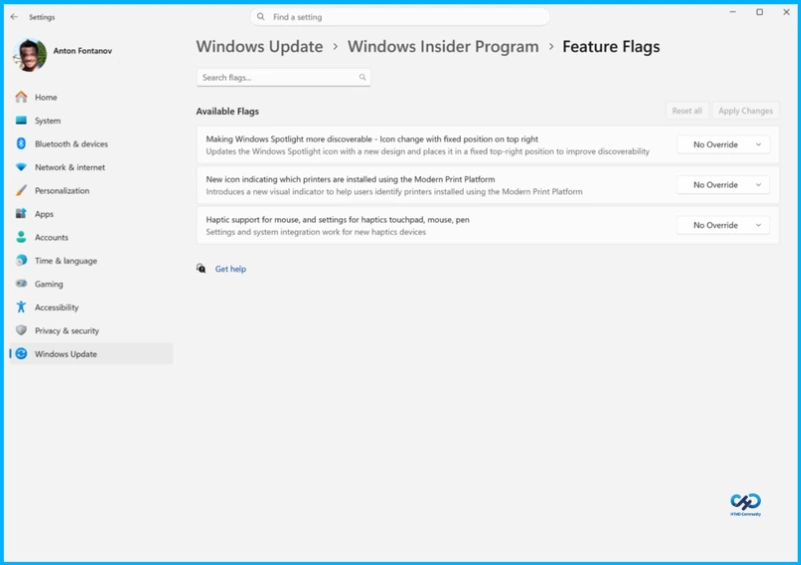Viewport: 801px width, 565px height.
Task: Click the Available Flags heading
Action: (x=227, y=111)
